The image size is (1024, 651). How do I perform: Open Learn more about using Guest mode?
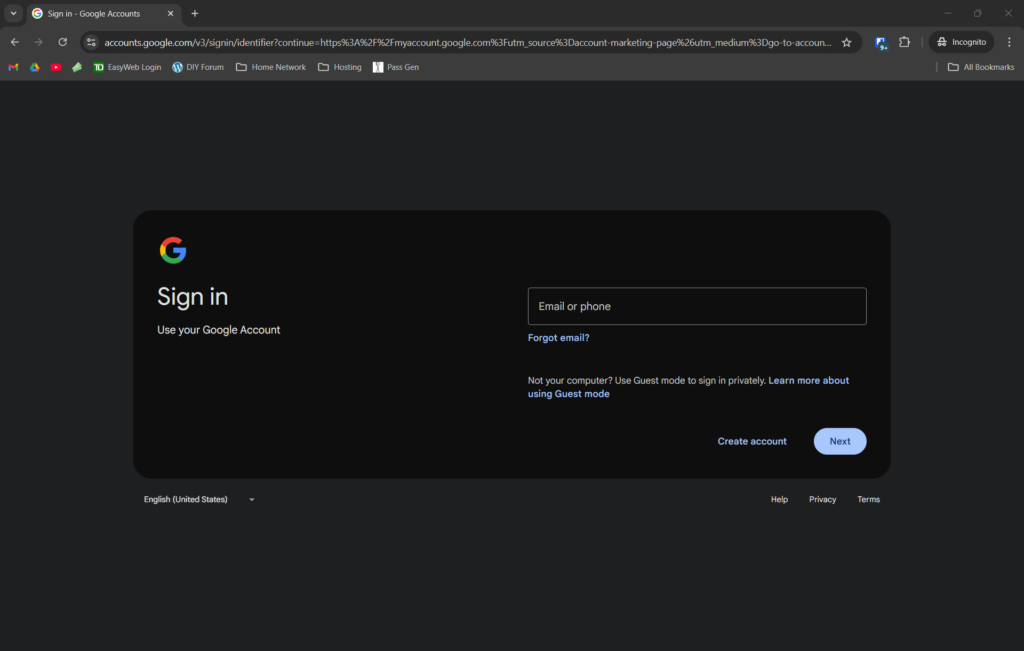click(688, 387)
